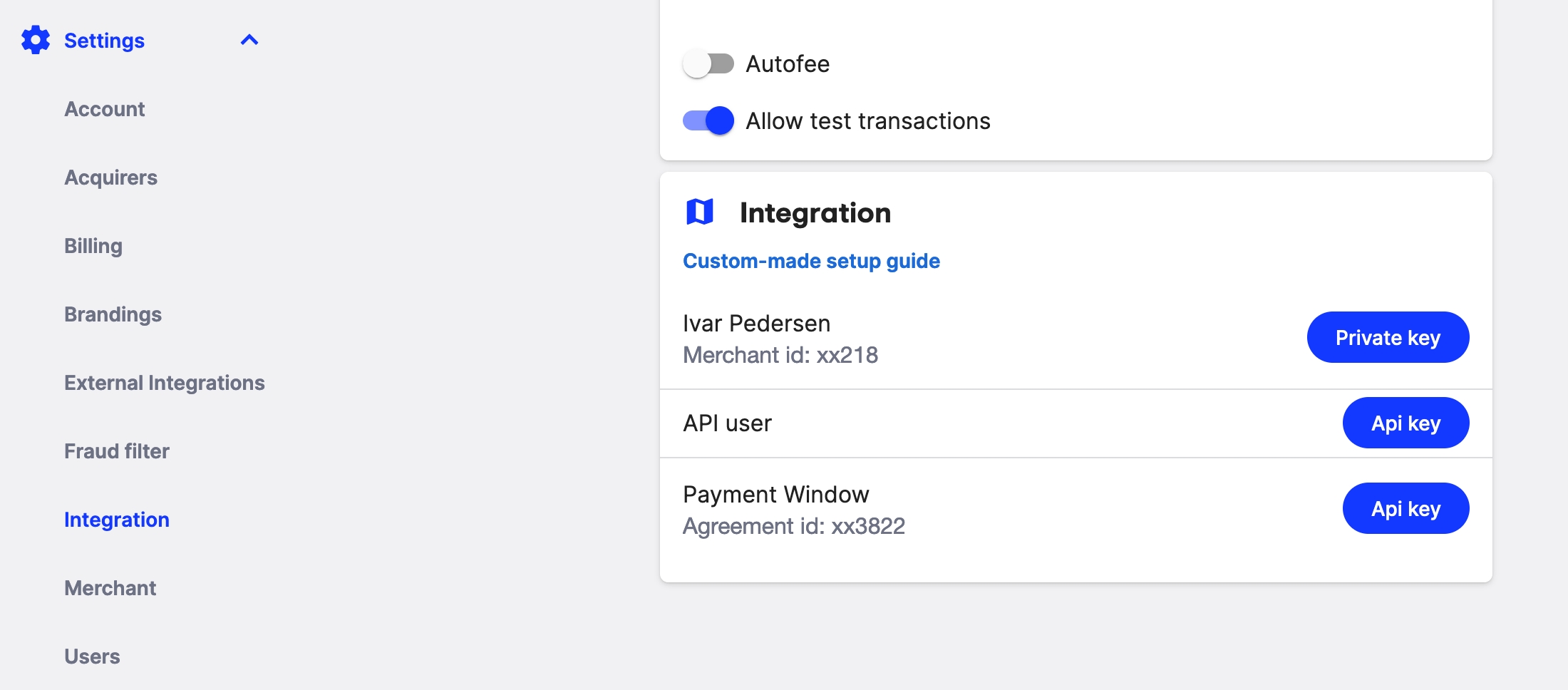Show Api key for Payment Window
Viewport: 1568px width, 690px height.
(1405, 508)
